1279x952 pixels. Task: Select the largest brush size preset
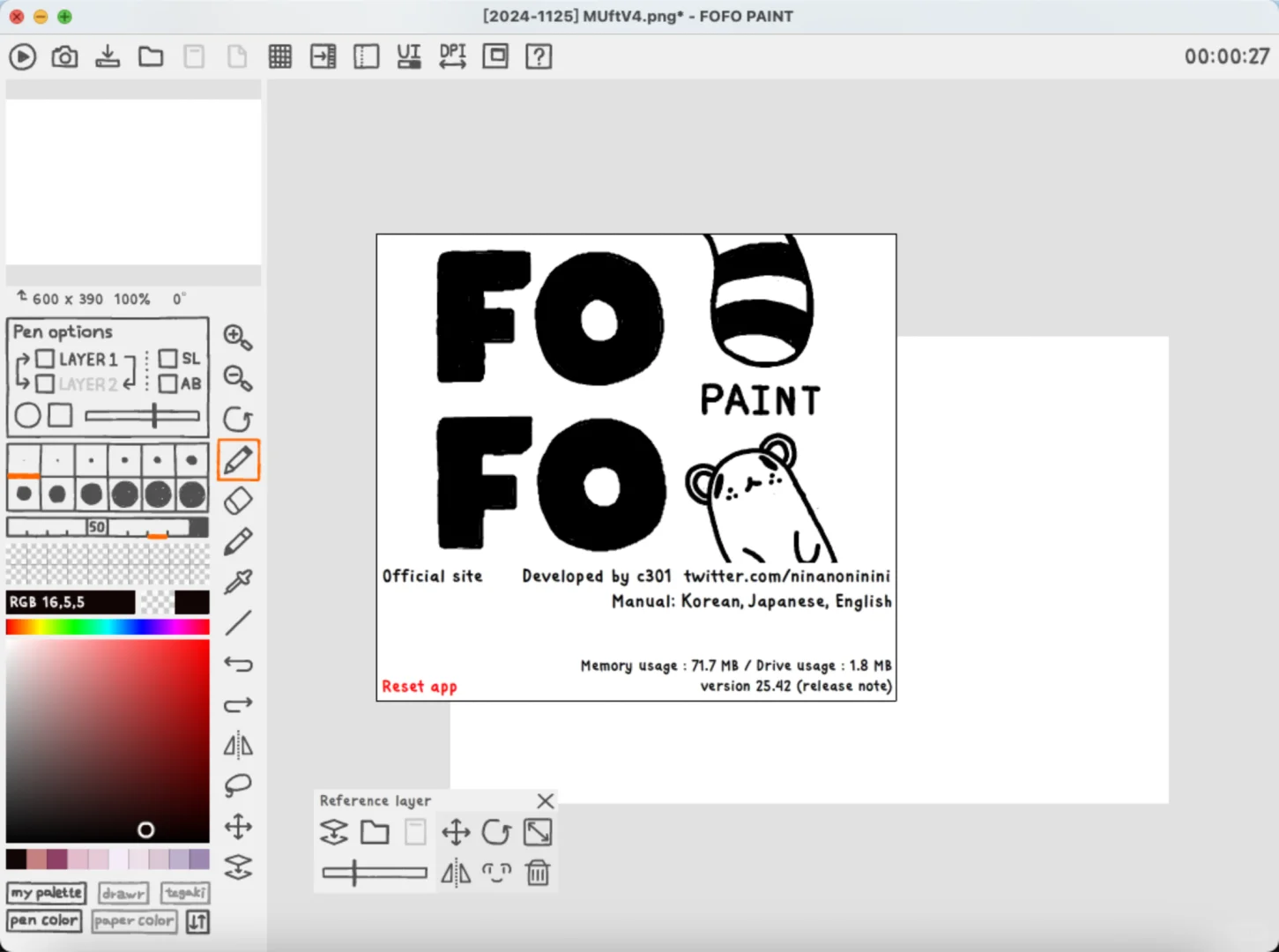click(x=191, y=495)
